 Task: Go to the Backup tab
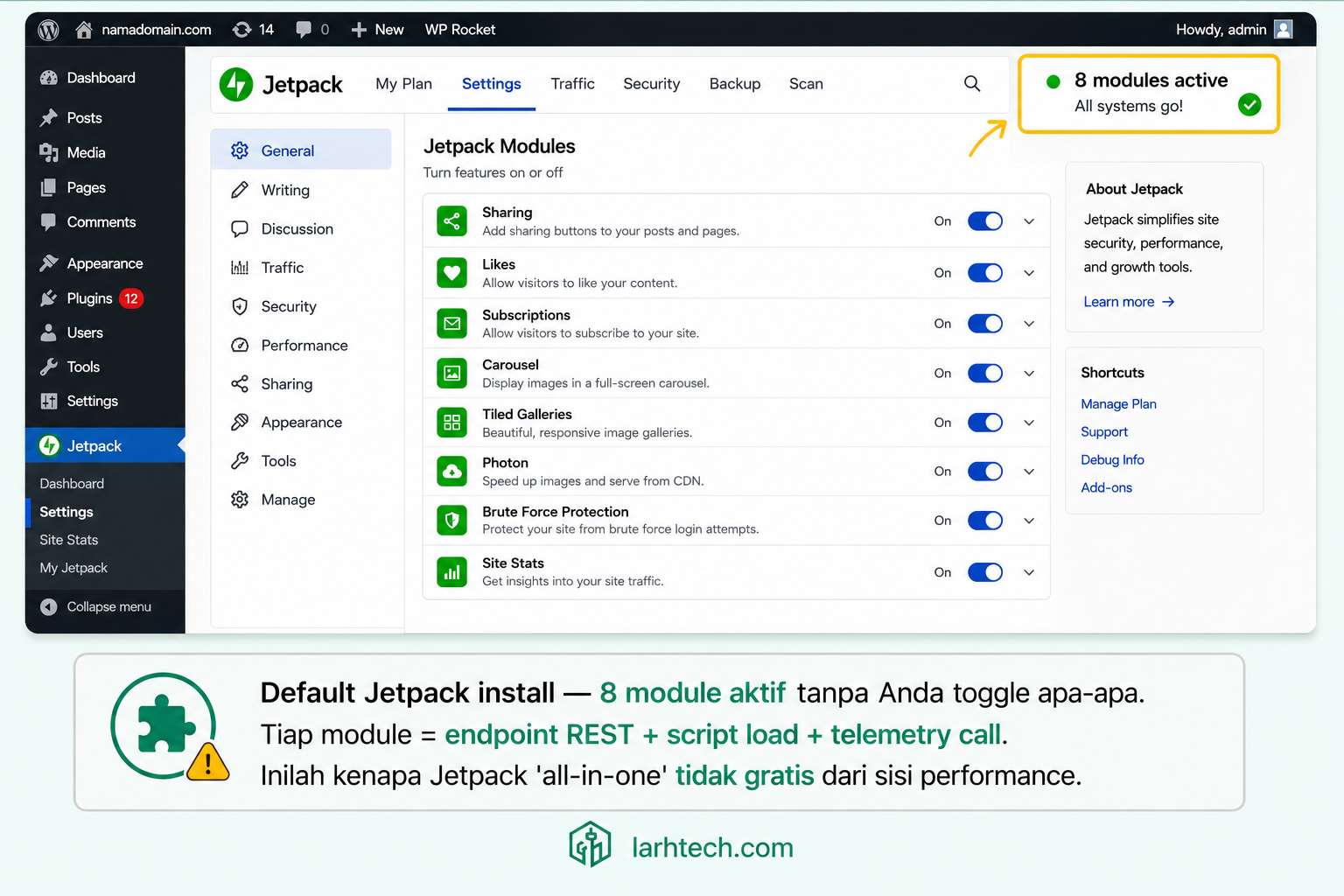pos(734,84)
